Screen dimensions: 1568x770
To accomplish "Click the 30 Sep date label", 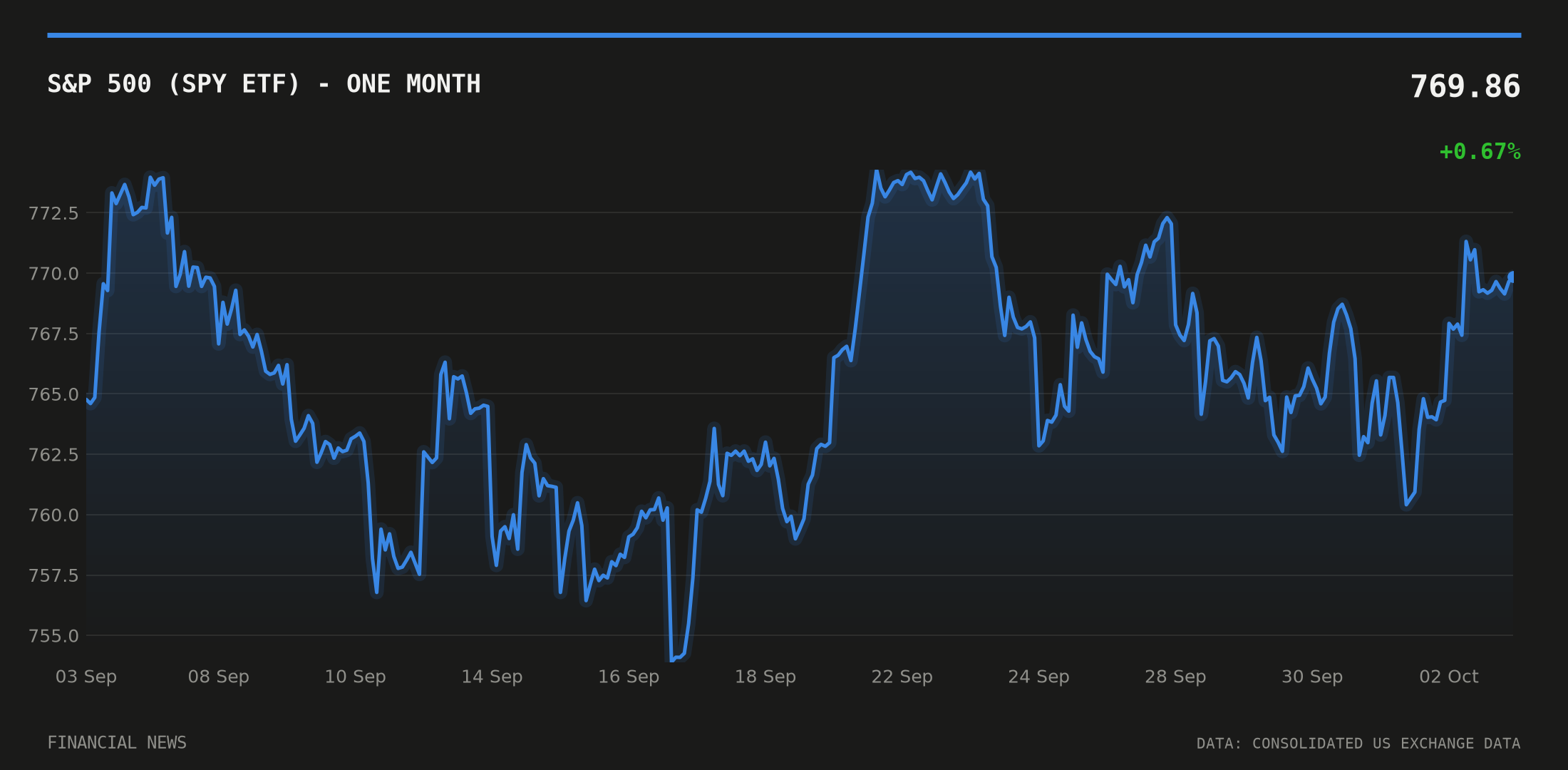I will pos(1312,677).
